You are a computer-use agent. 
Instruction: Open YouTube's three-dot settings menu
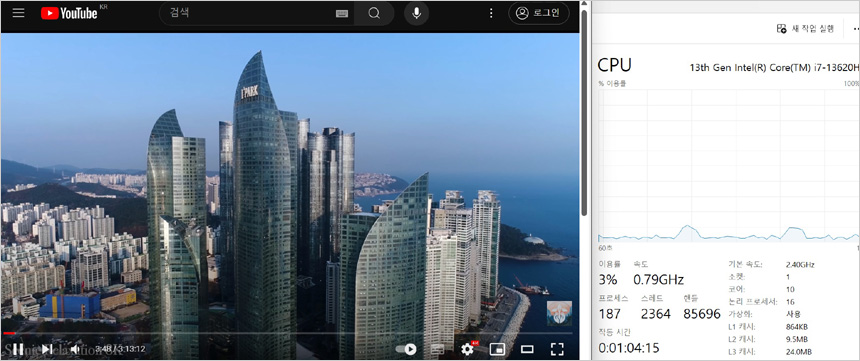pos(491,13)
